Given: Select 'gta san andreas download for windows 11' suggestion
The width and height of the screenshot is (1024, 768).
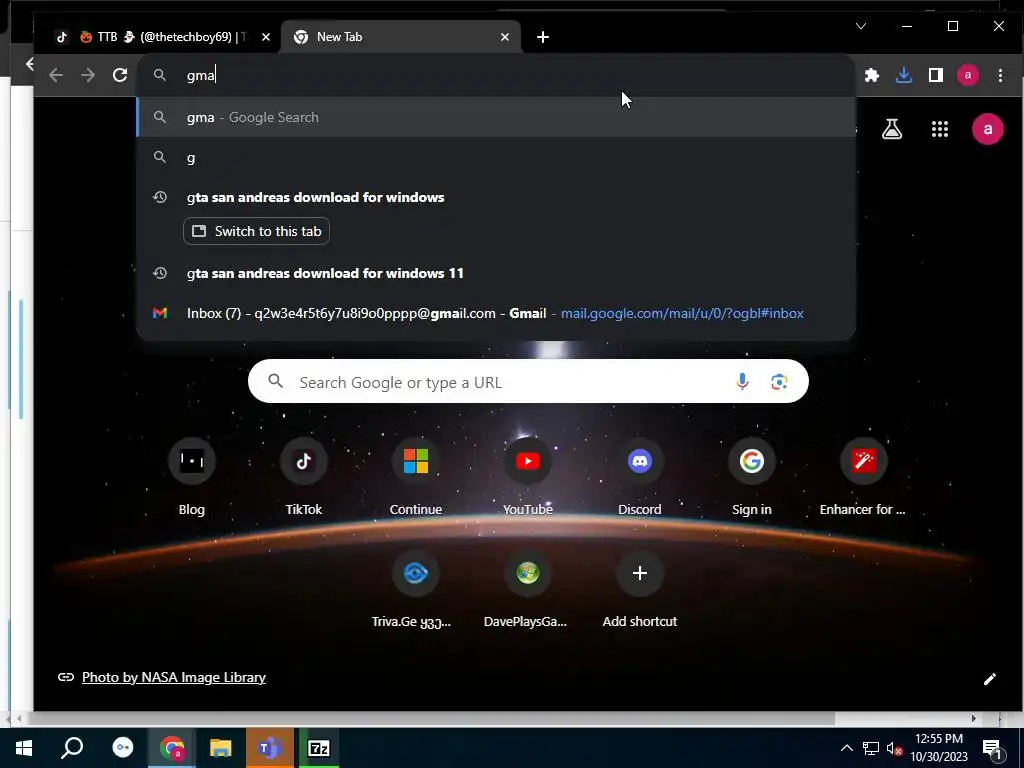Looking at the screenshot, I should [x=496, y=273].
